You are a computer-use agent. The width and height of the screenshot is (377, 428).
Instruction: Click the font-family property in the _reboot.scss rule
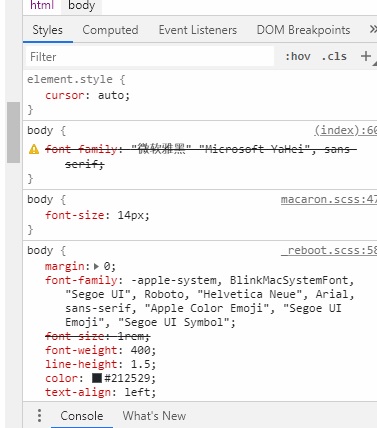pyautogui.click(x=81, y=280)
